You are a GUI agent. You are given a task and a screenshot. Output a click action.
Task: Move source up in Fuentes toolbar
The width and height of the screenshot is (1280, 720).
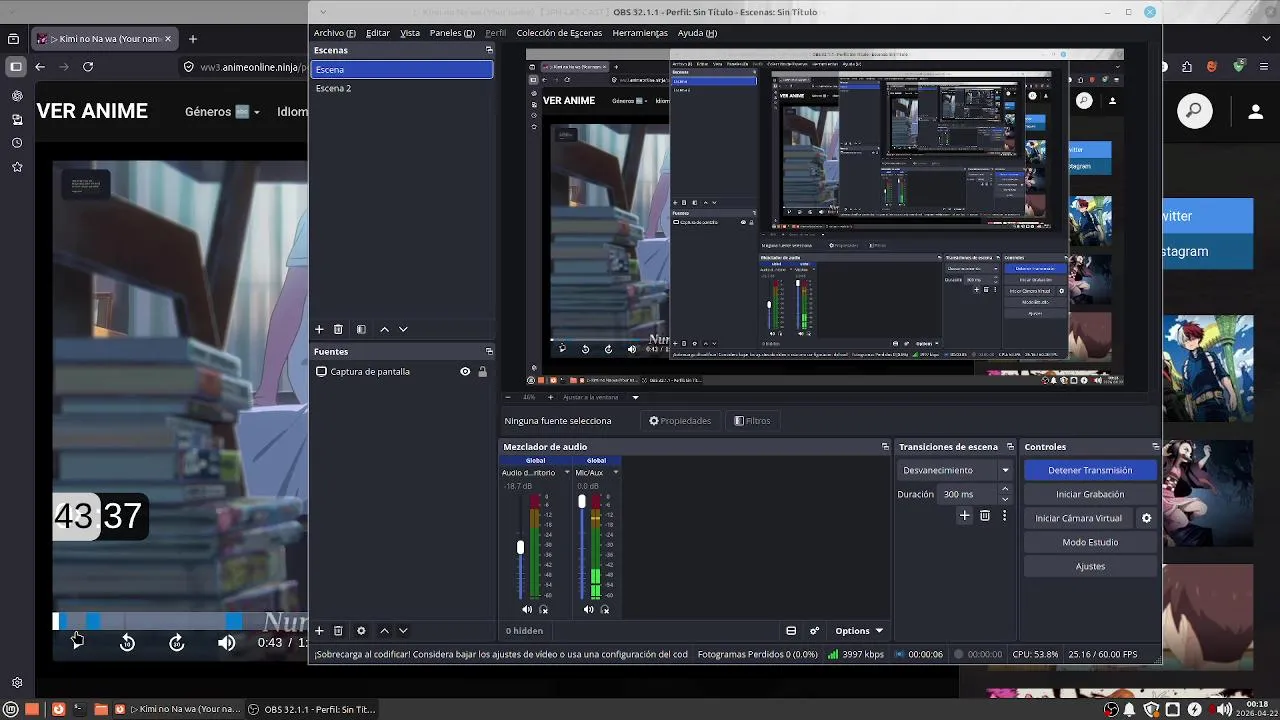pyautogui.click(x=384, y=631)
